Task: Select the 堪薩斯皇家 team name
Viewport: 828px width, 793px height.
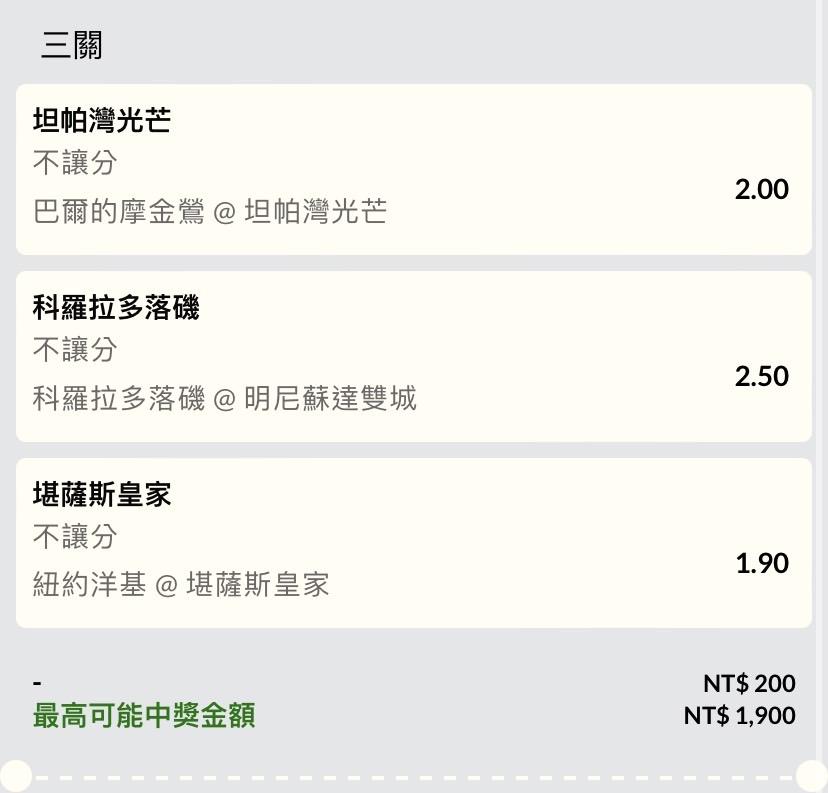Action: click(x=102, y=494)
